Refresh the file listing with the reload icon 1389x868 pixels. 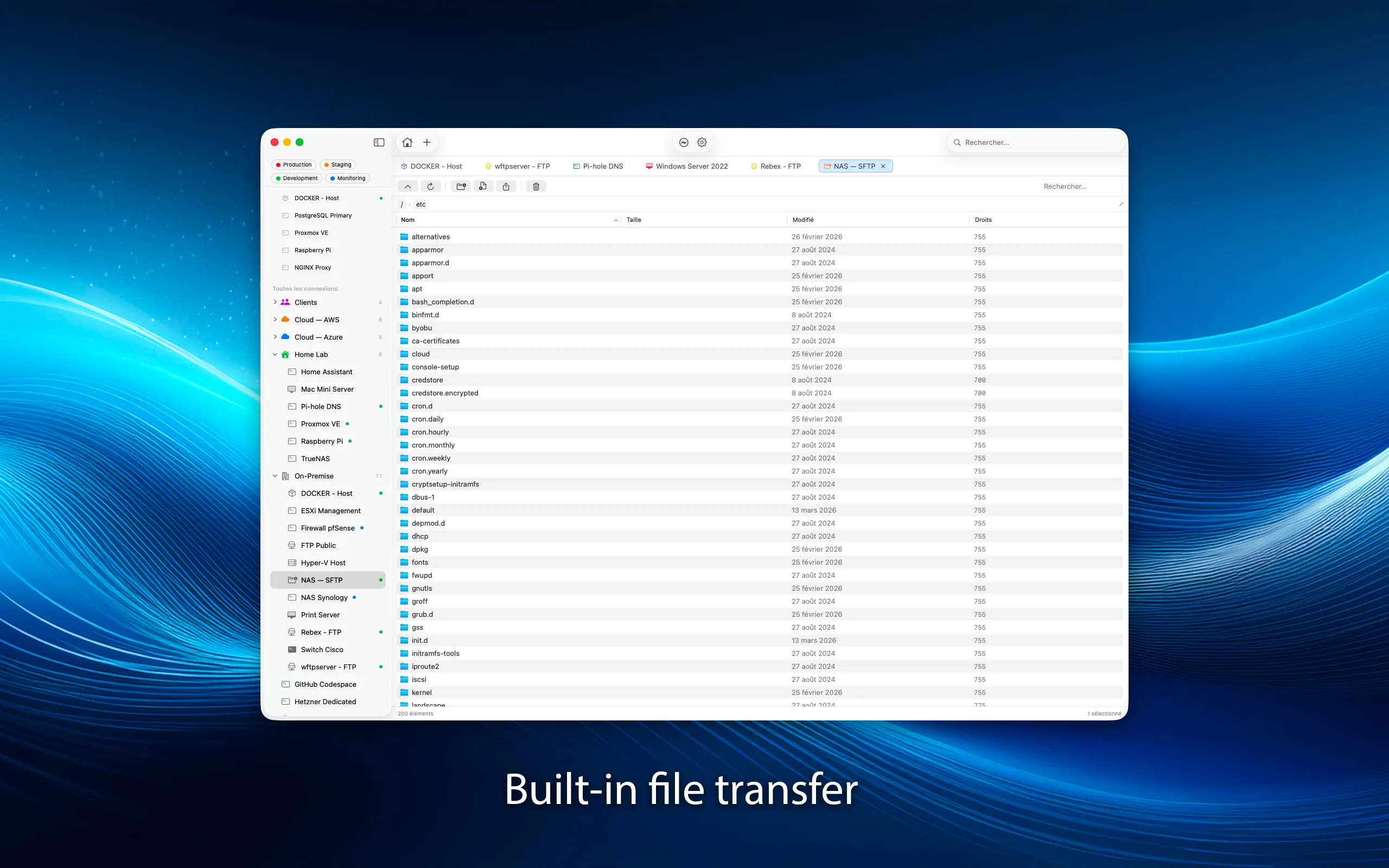point(430,186)
